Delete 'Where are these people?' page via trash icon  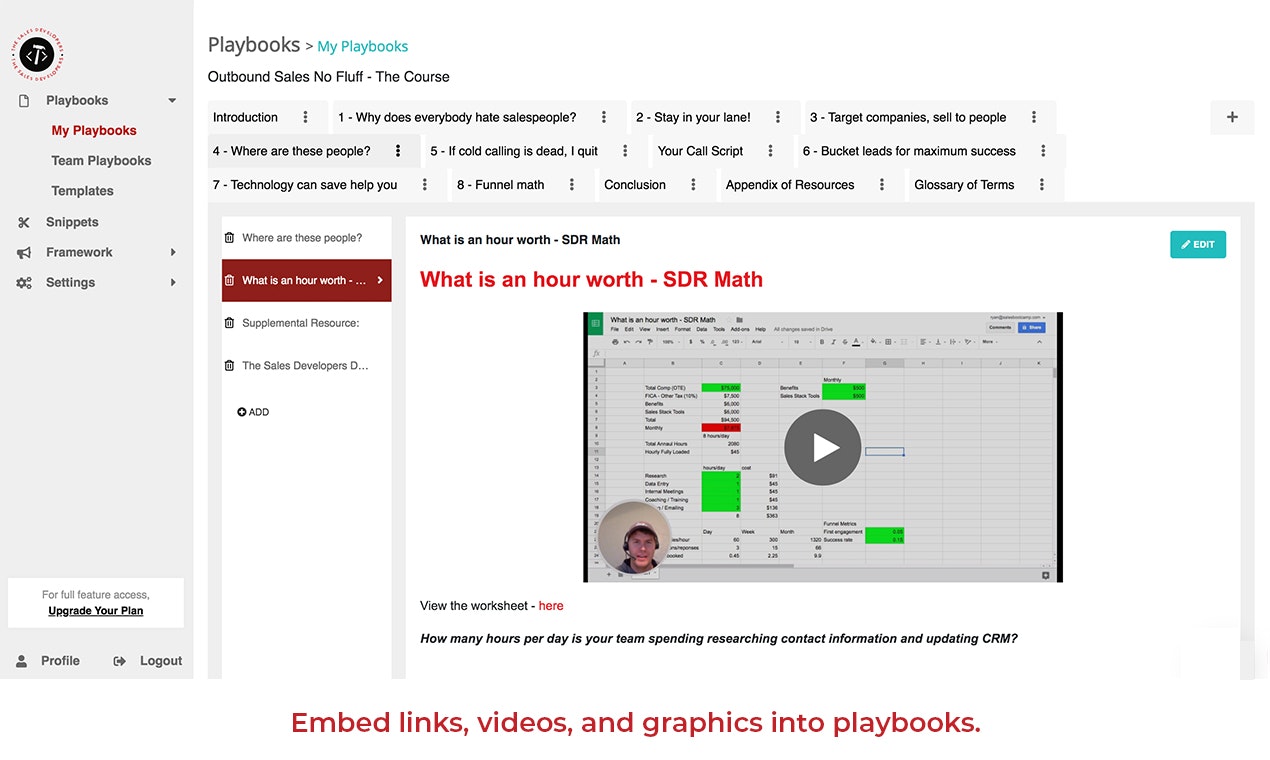[x=229, y=238]
